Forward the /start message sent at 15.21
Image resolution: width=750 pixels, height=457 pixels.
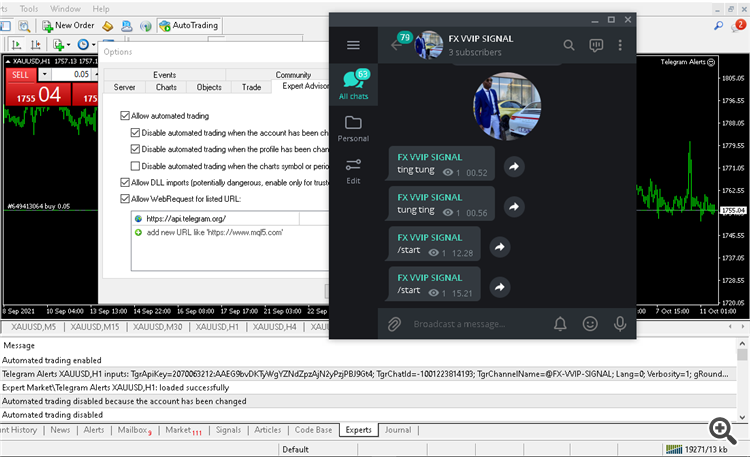[500, 287]
